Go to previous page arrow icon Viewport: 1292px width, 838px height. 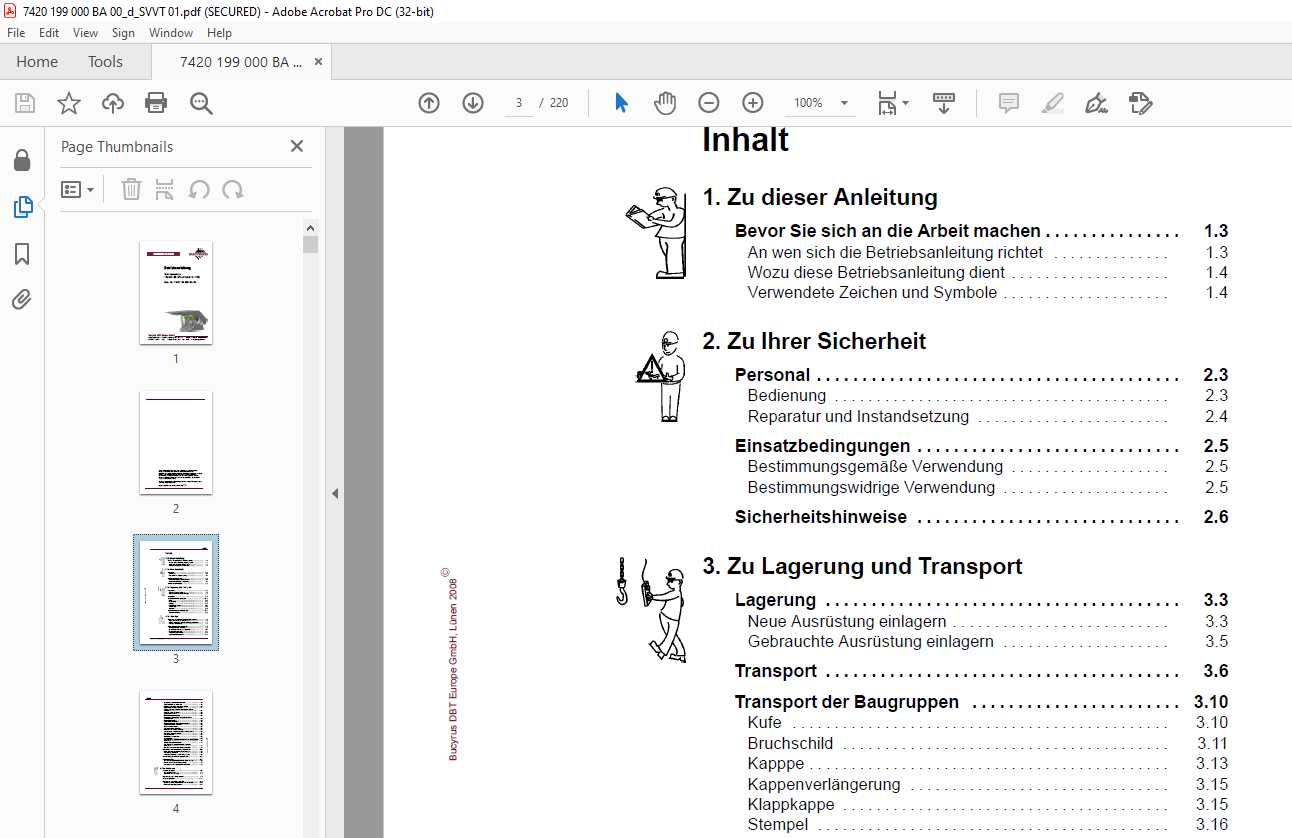[429, 103]
